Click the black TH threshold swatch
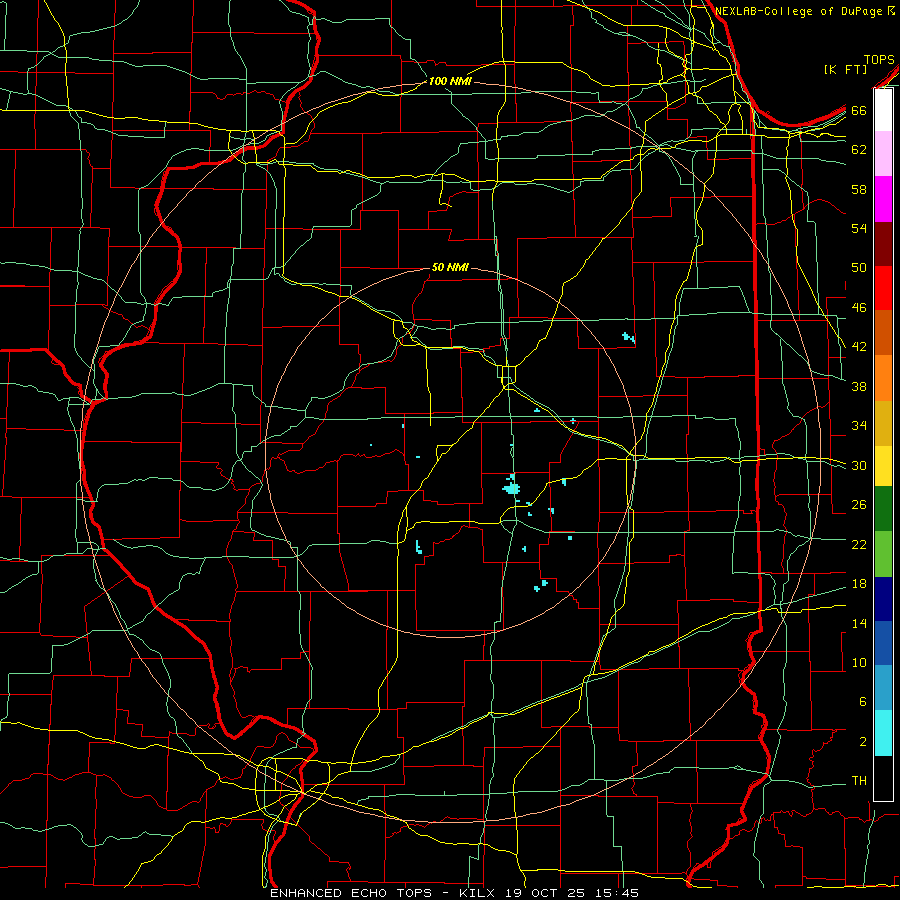The width and height of the screenshot is (900, 900). pos(883,778)
